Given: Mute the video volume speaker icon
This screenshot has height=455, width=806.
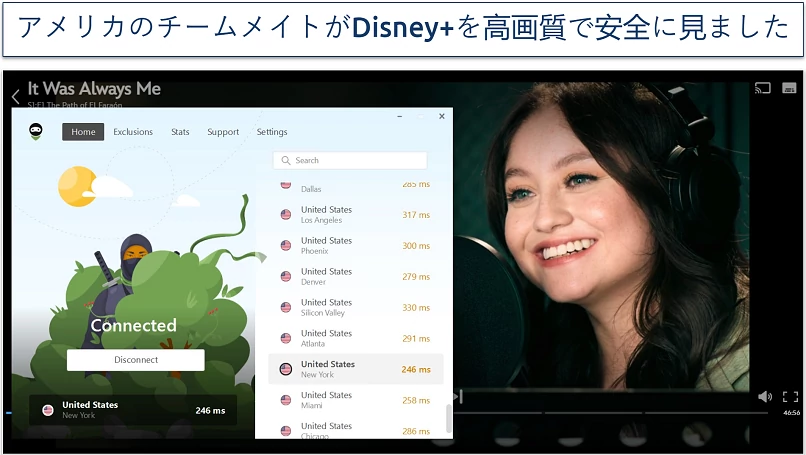Looking at the screenshot, I should (x=765, y=396).
